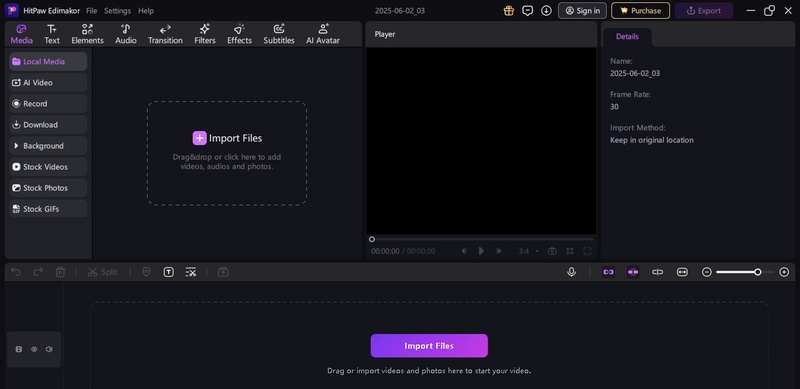Click the HitPaw Edimakor logo icon
The width and height of the screenshot is (800, 389).
[x=12, y=10]
